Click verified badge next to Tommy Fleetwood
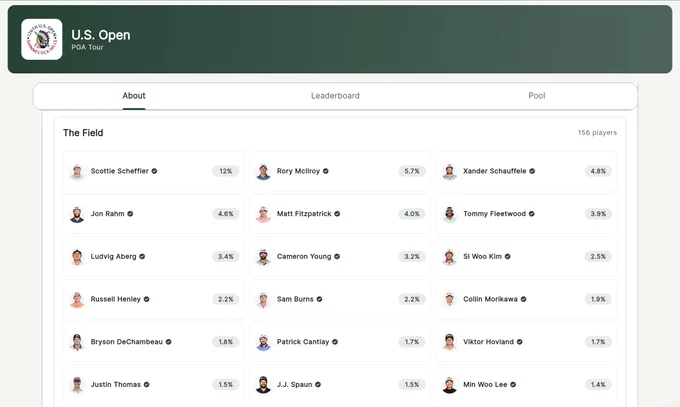 pos(532,213)
